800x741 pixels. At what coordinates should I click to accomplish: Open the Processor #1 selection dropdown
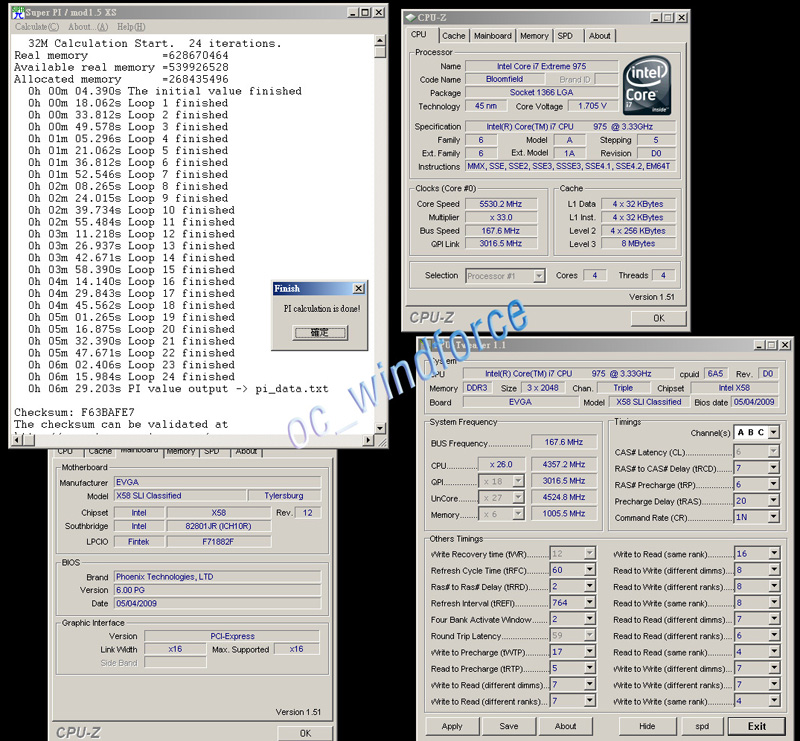[x=539, y=276]
